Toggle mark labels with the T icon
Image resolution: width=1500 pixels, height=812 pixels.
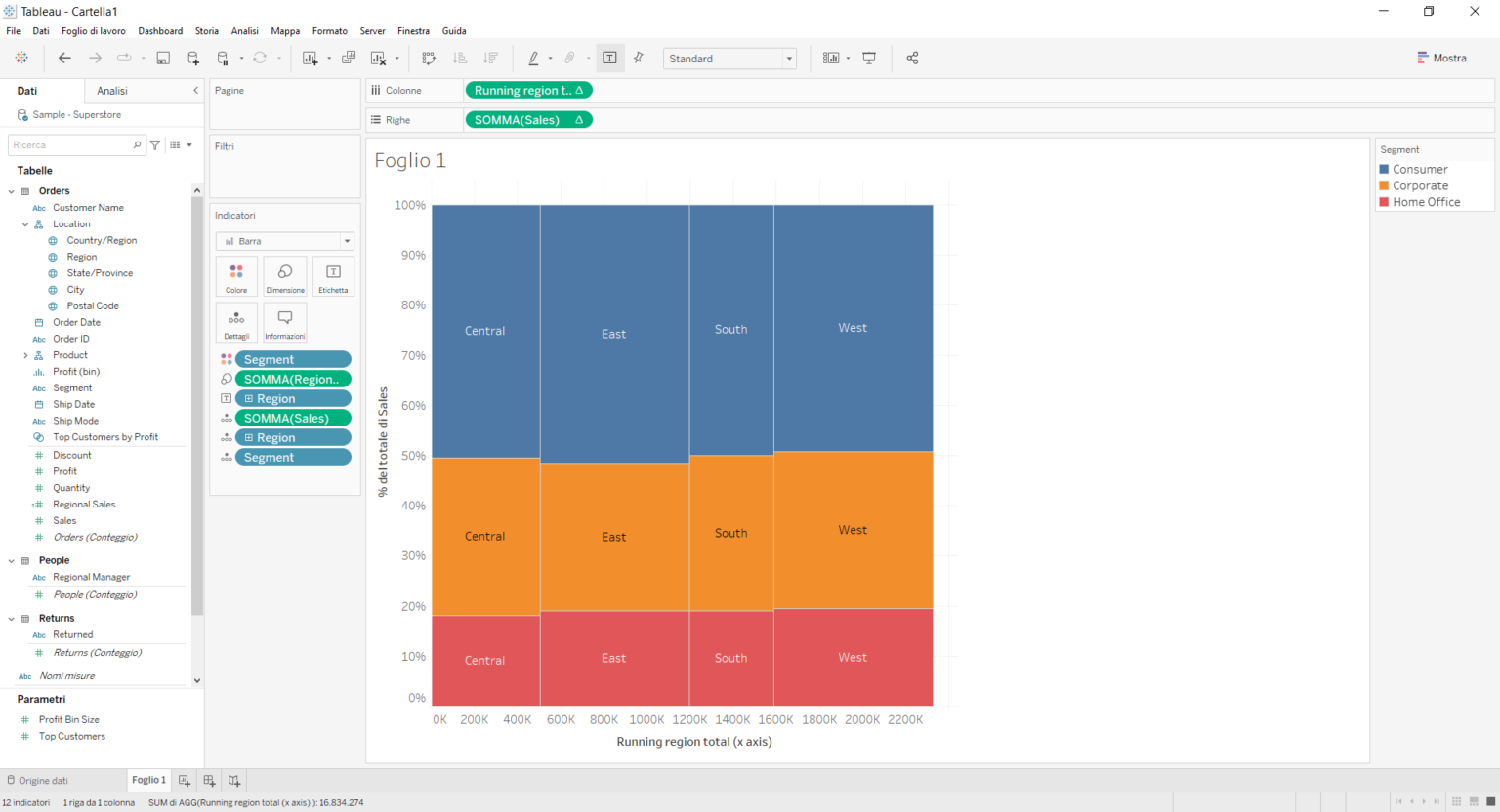(609, 58)
